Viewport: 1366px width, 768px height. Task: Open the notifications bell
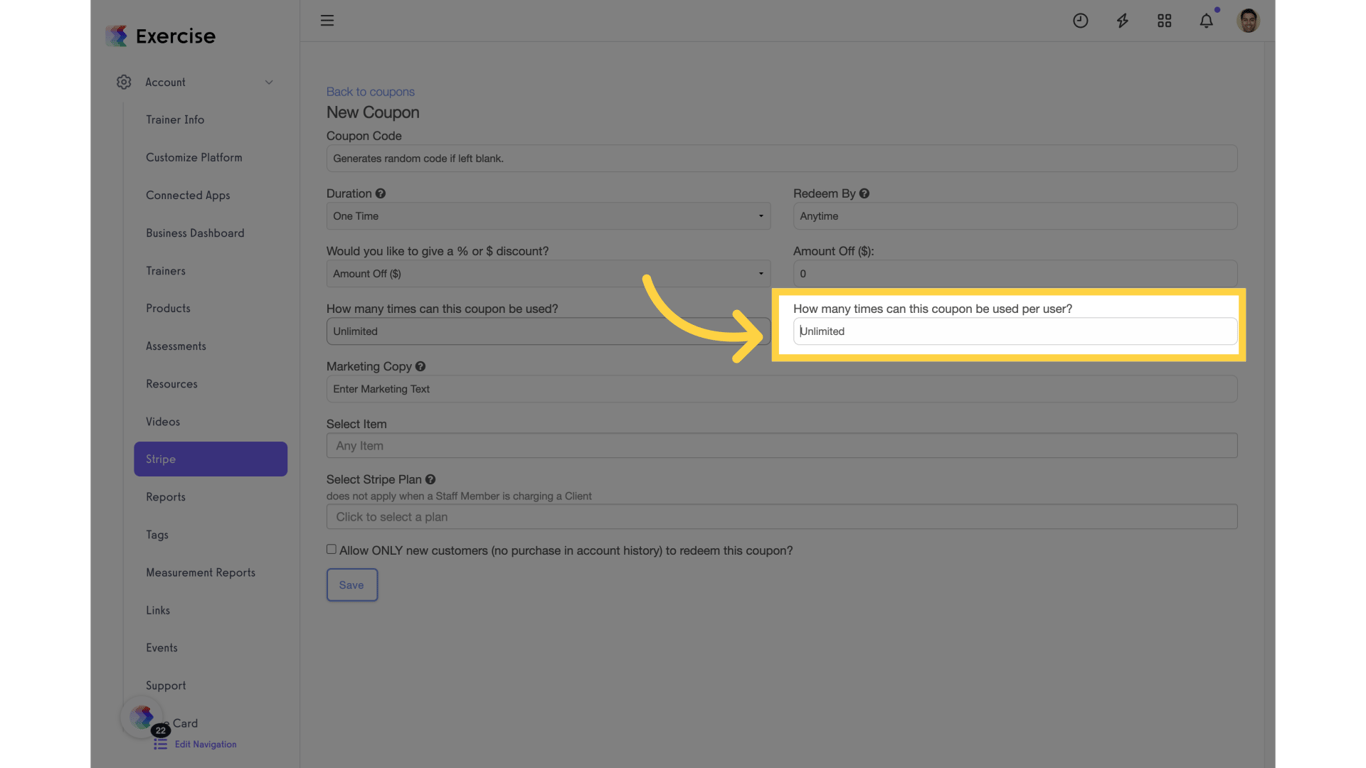coord(1206,20)
